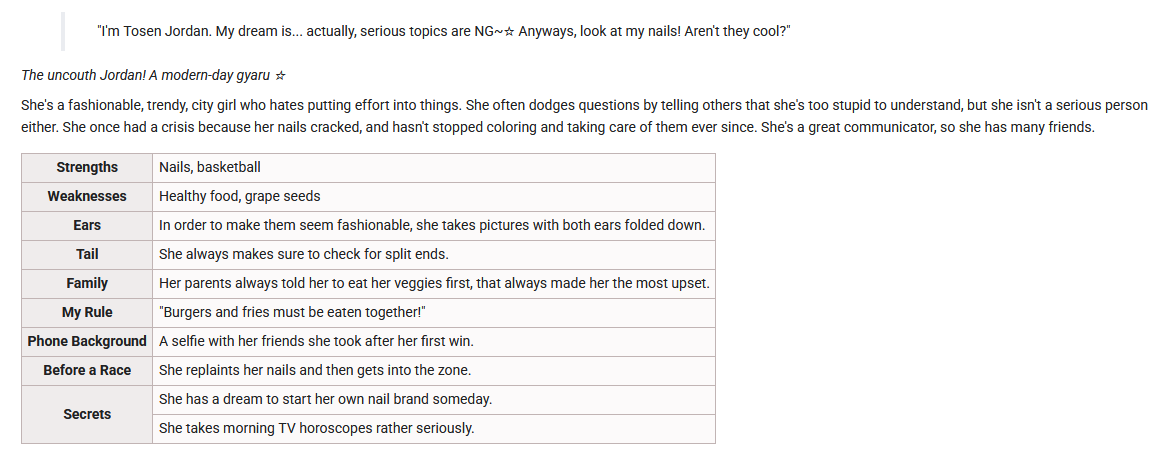Click the Phone Background row header

tap(87, 341)
